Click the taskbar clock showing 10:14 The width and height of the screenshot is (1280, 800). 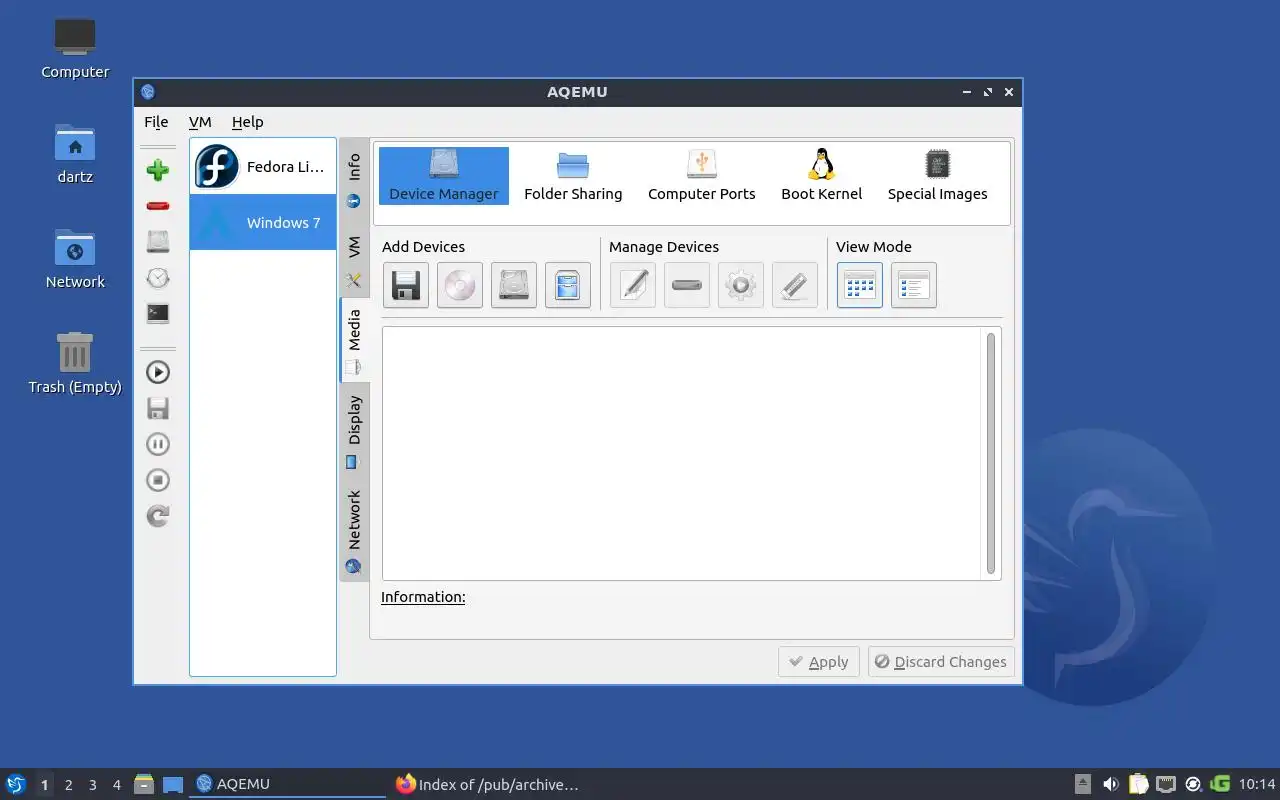point(1257,784)
